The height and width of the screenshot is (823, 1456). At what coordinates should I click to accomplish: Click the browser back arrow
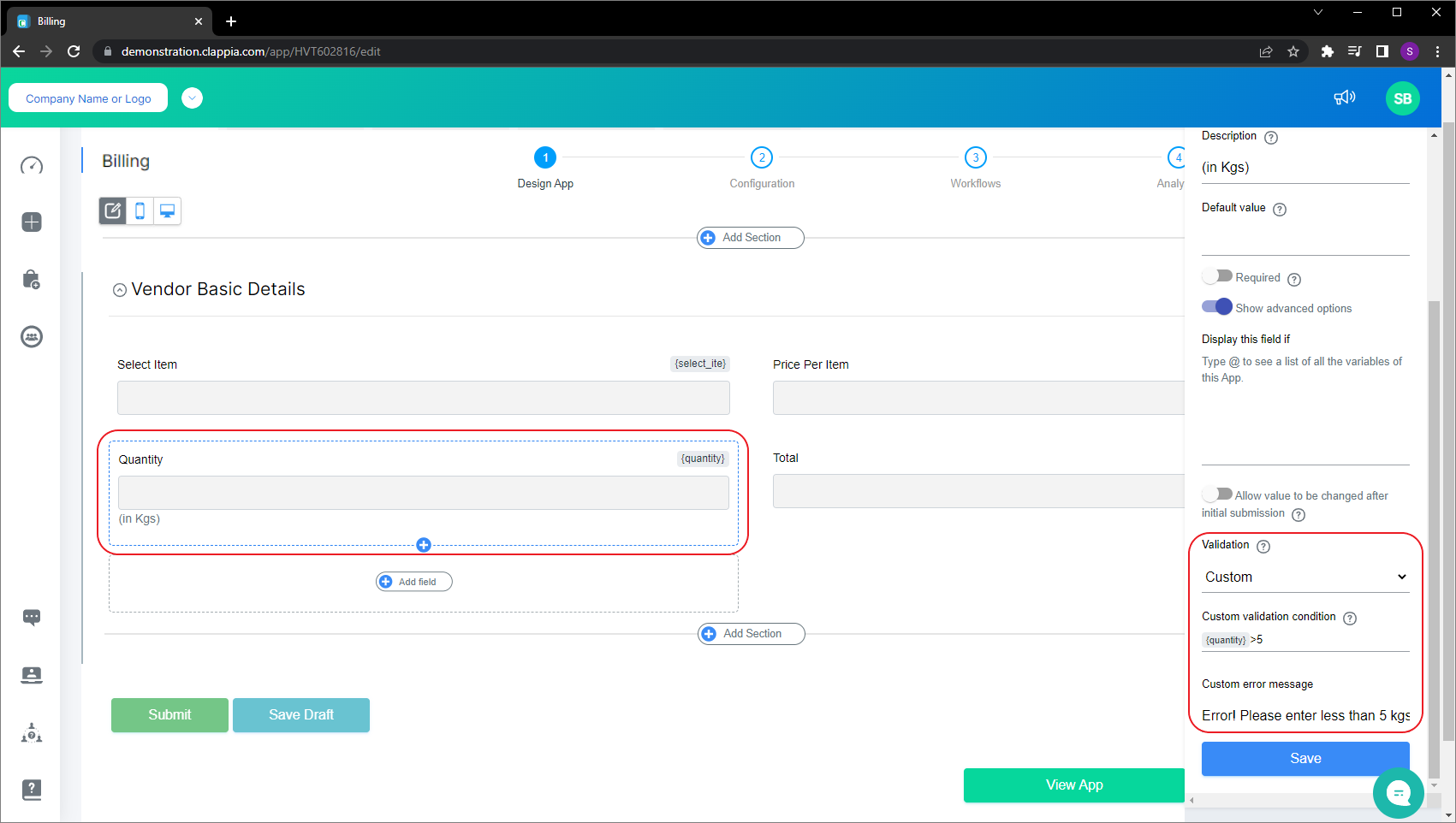point(19,51)
